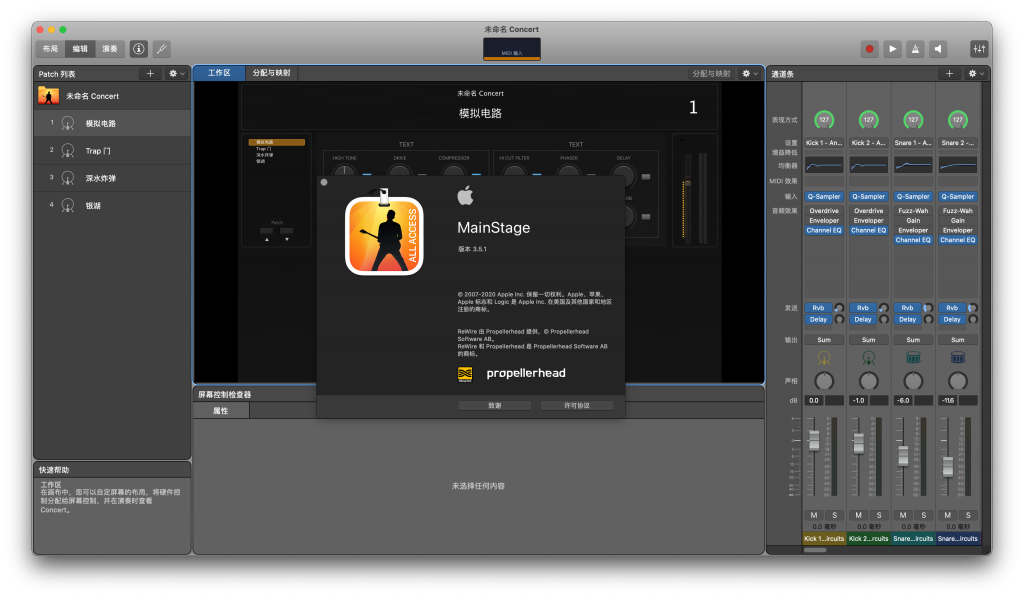The width and height of the screenshot is (1024, 598).
Task: Open the info inspector icon in toolbar
Action: click(x=138, y=48)
